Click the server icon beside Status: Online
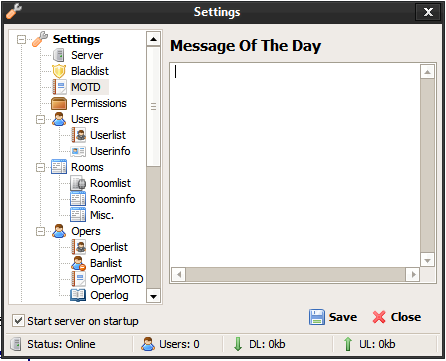The image size is (446, 361). click(x=16, y=344)
